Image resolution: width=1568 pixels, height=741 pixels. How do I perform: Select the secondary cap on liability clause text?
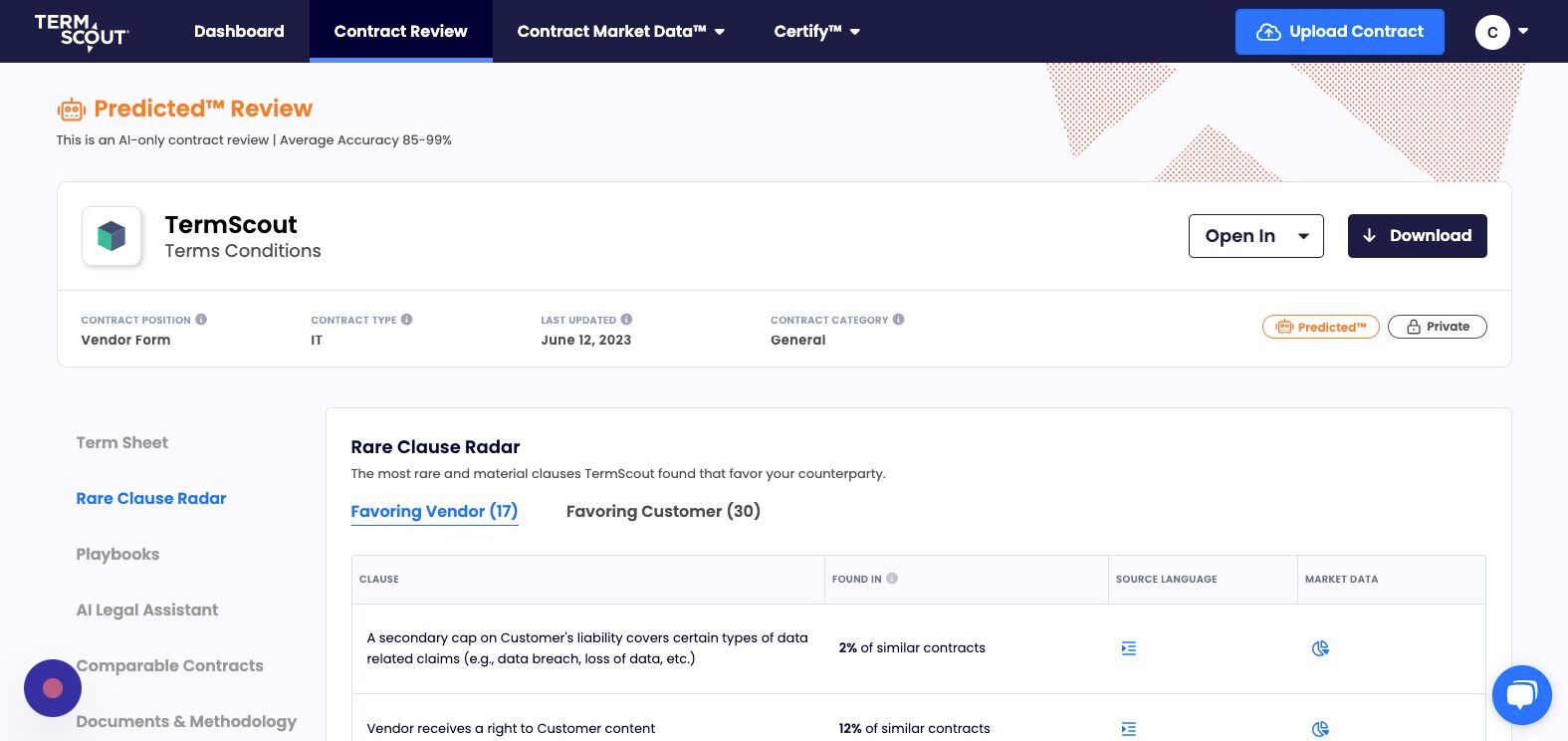(587, 648)
